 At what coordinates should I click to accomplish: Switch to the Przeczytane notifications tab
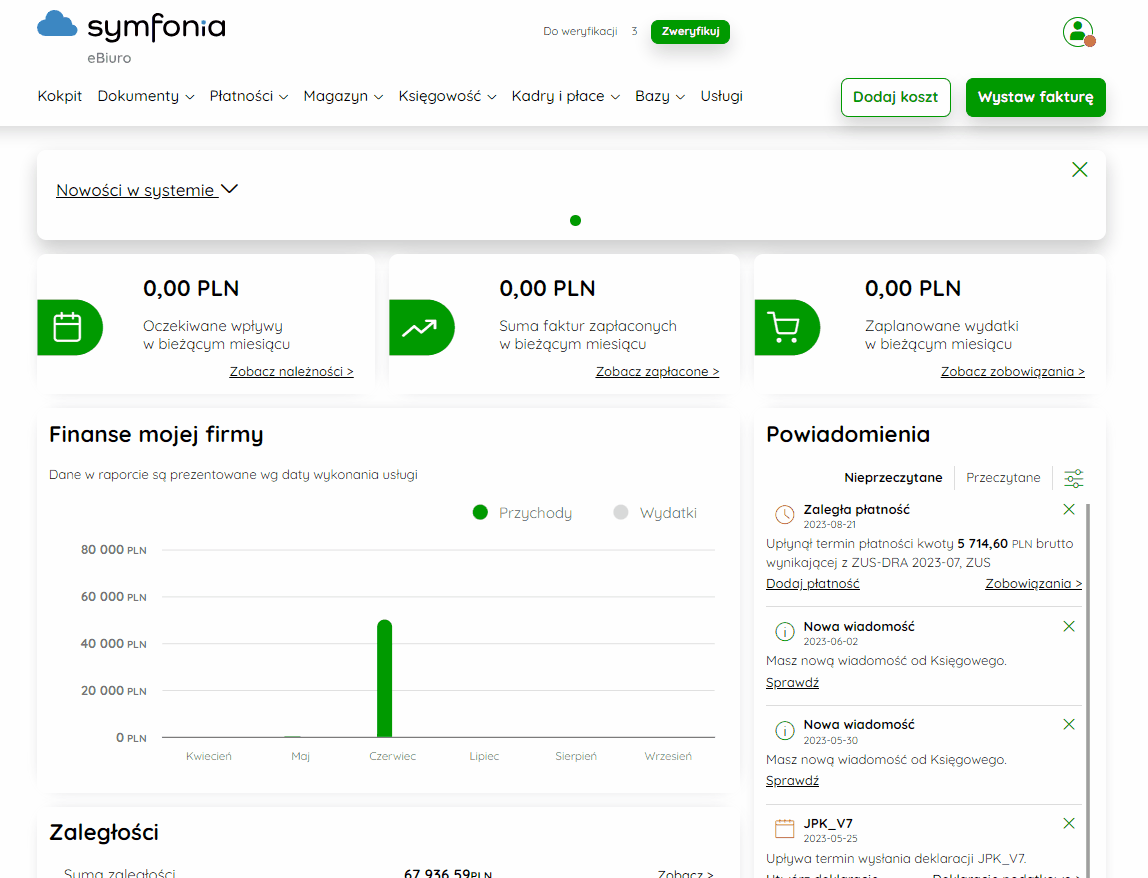1003,477
